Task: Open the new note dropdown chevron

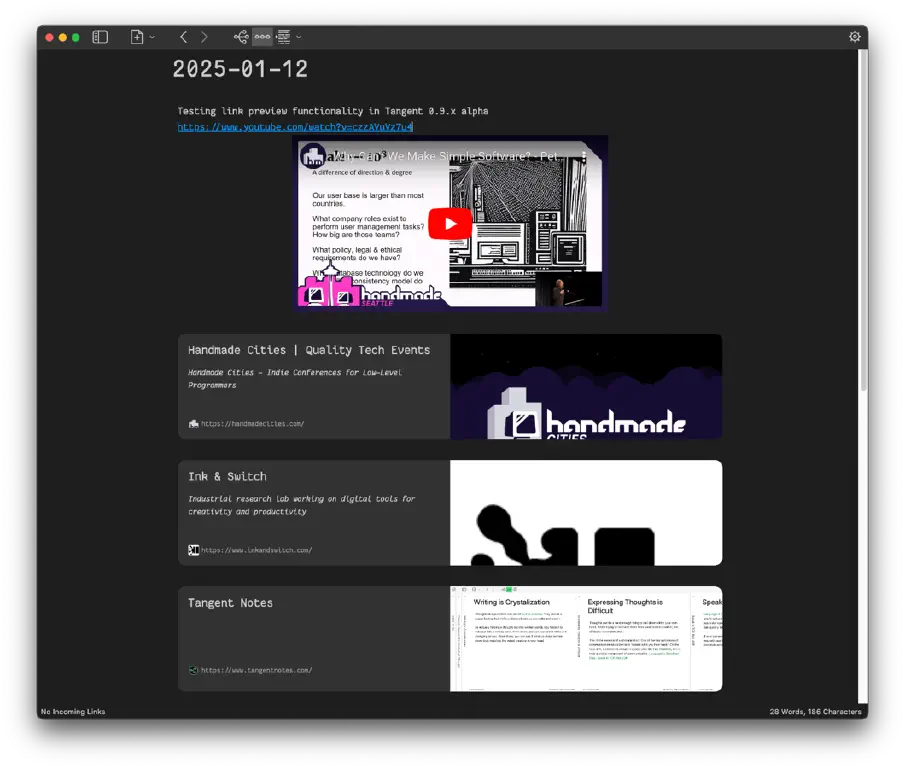Action: click(152, 37)
